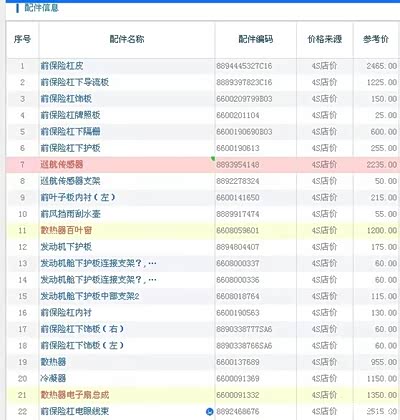Select the 散热器电子扇总成 part name

pos(75,395)
